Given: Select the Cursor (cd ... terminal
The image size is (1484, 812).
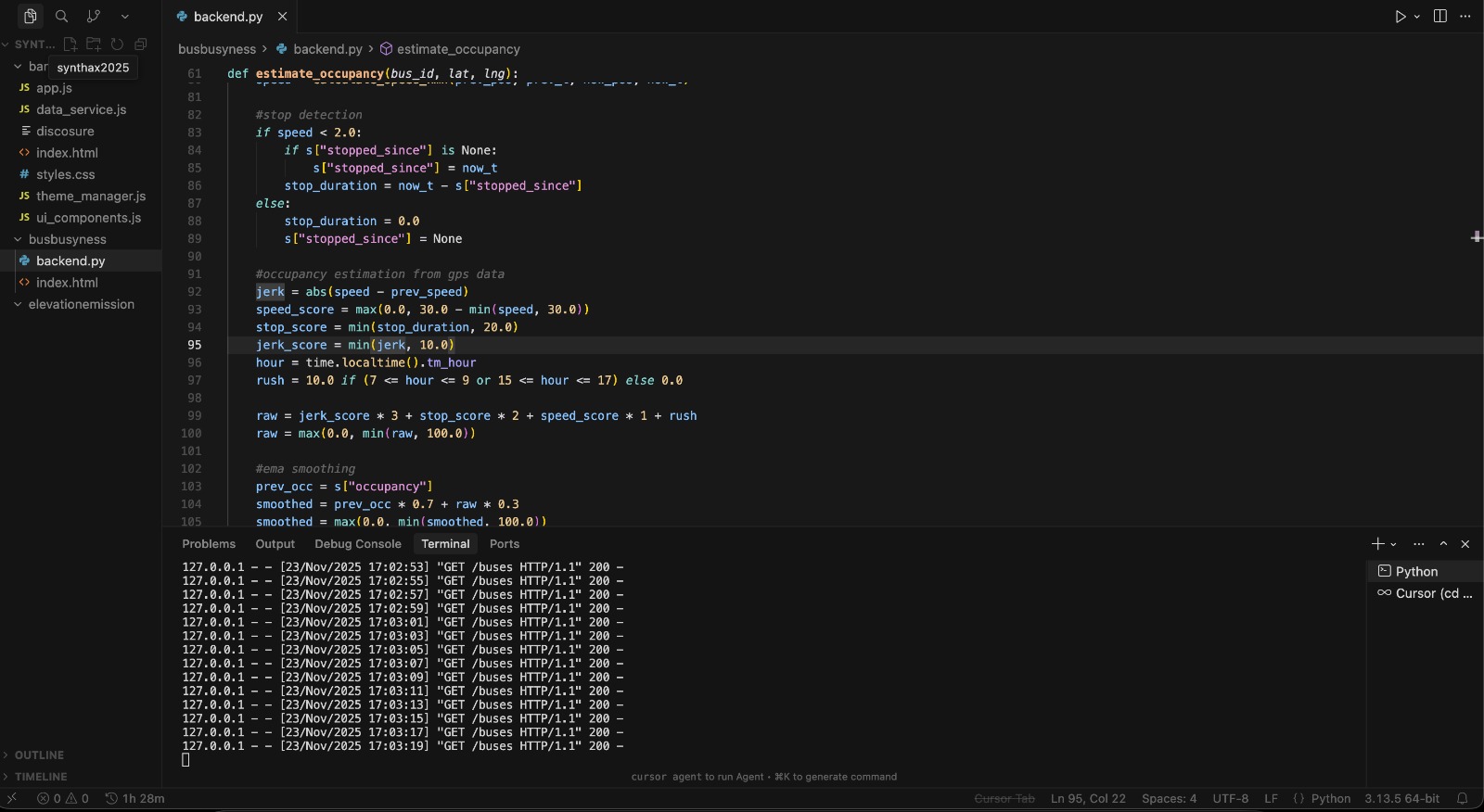Looking at the screenshot, I should [x=1425, y=593].
